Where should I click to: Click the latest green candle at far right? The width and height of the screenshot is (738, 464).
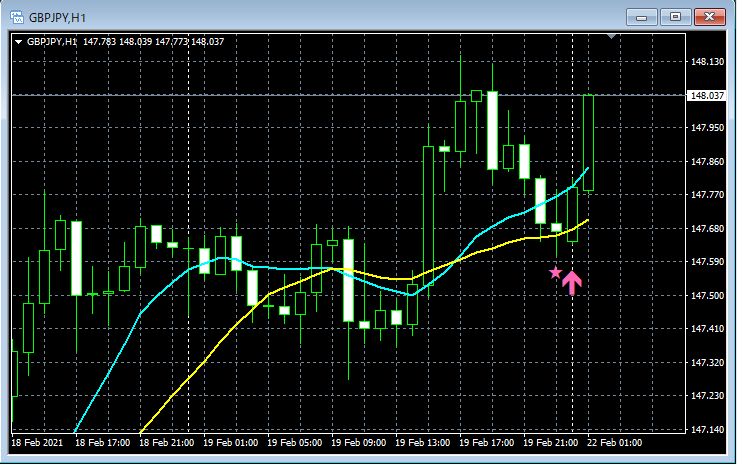tap(588, 143)
